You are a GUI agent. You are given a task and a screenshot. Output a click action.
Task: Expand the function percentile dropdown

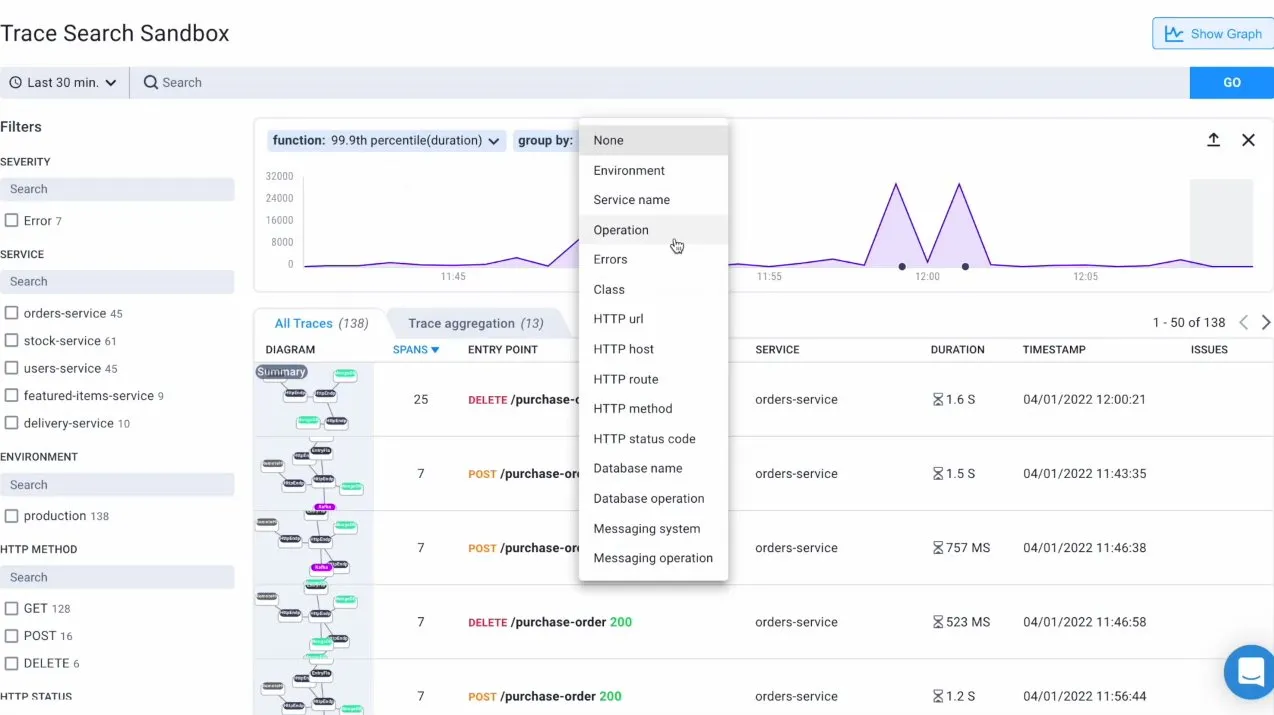coord(386,140)
